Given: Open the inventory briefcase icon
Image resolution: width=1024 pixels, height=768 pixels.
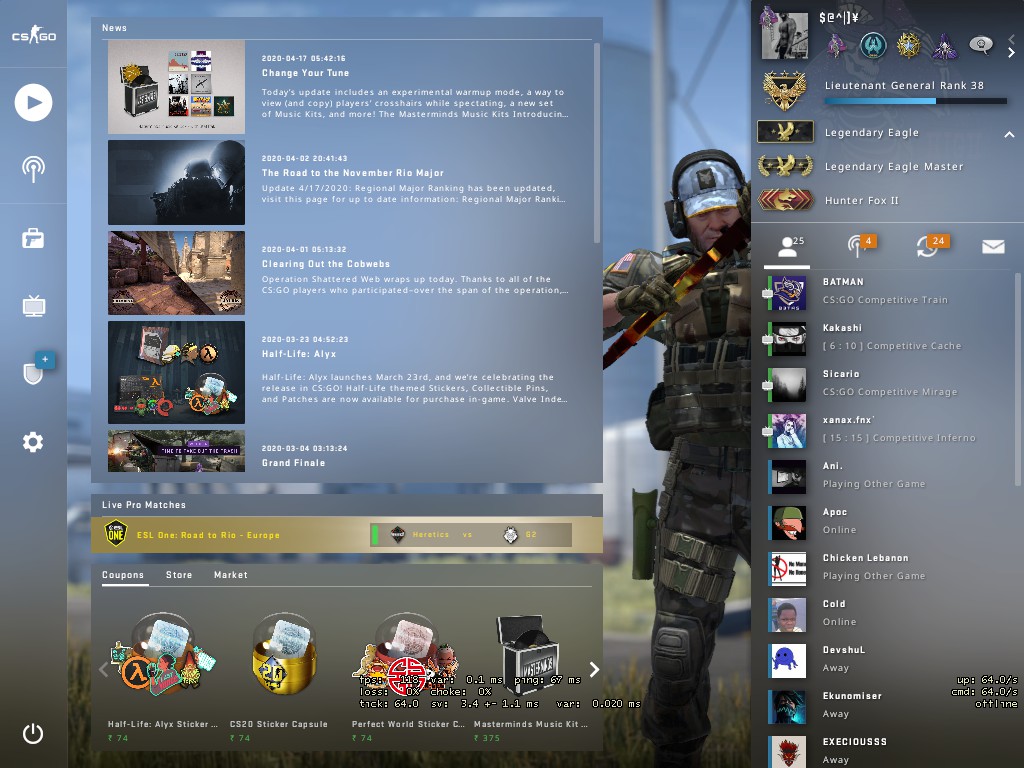Looking at the screenshot, I should pos(33,238).
